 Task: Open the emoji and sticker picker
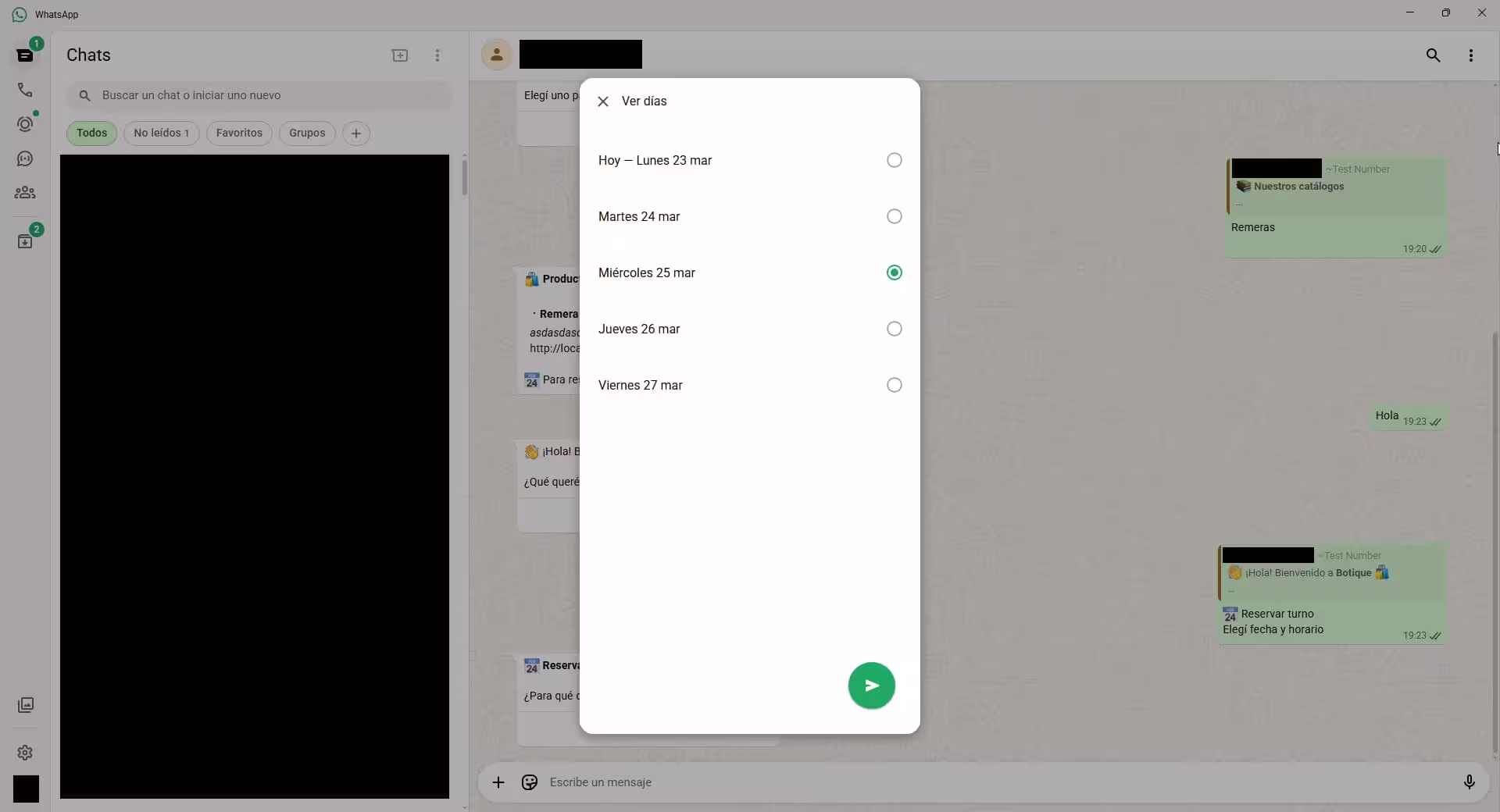(529, 782)
